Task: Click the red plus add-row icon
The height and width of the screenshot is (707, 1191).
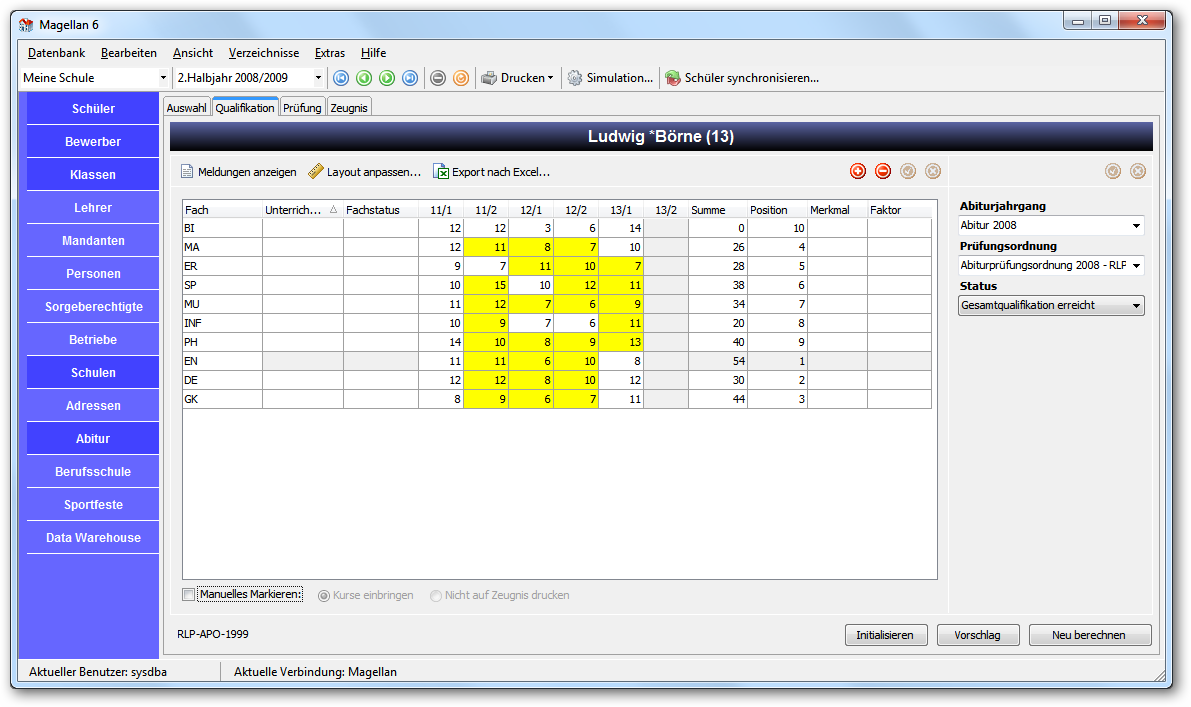Action: click(x=858, y=172)
